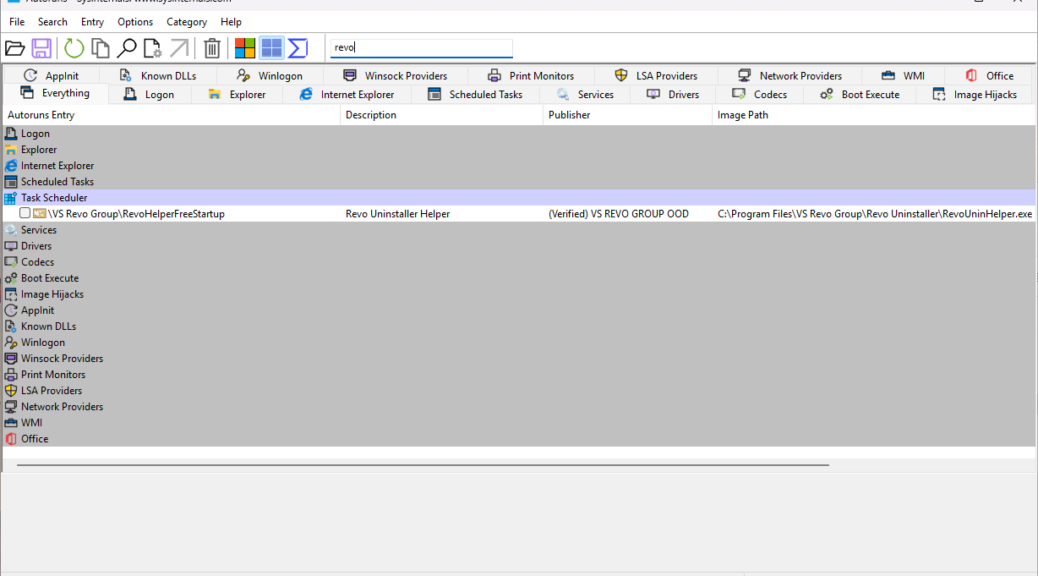Toggle the RevoHelperFreeStartup entry checkbox
The image size is (1038, 576).
click(24, 213)
